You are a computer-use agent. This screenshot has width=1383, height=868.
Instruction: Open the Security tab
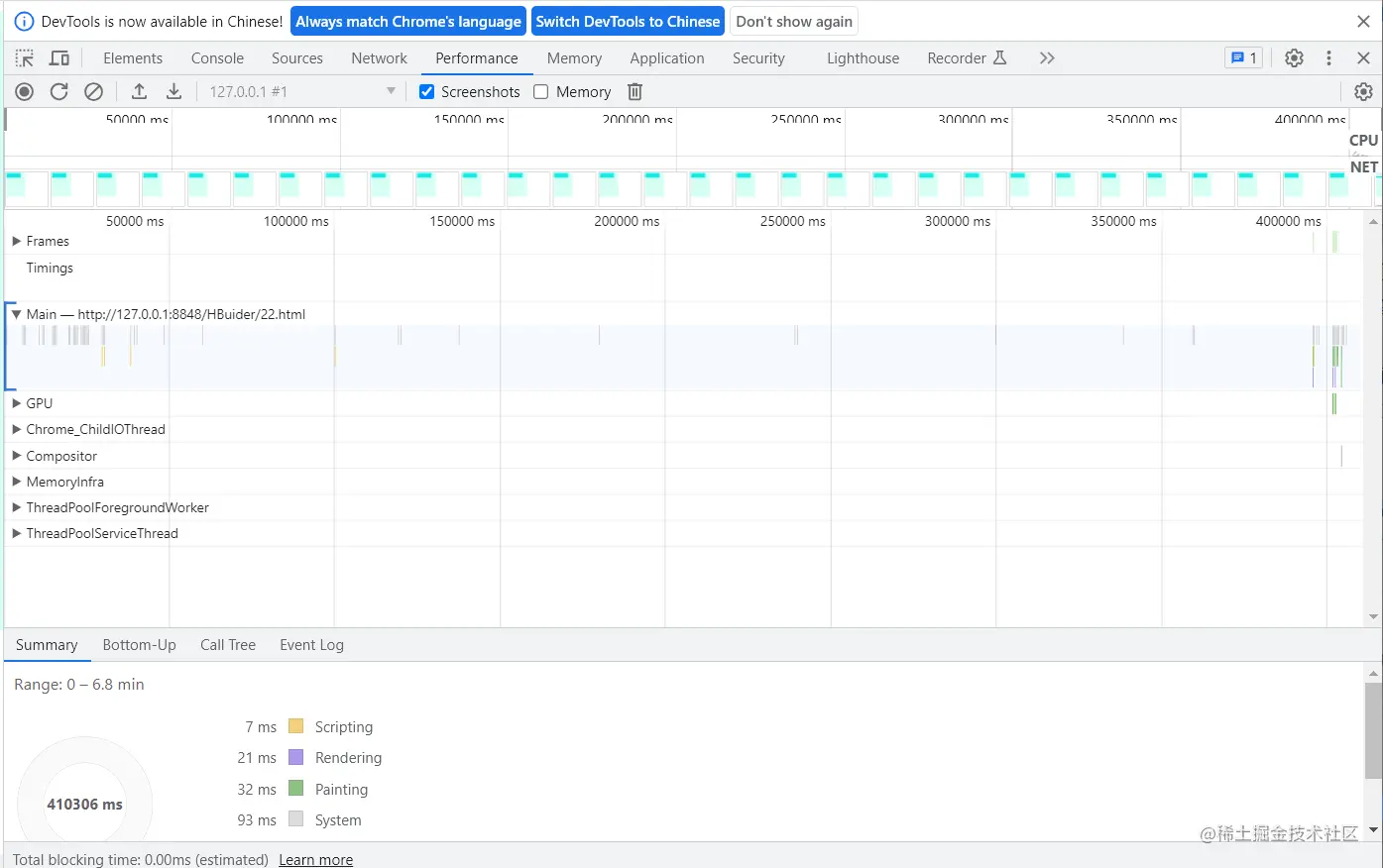(758, 58)
